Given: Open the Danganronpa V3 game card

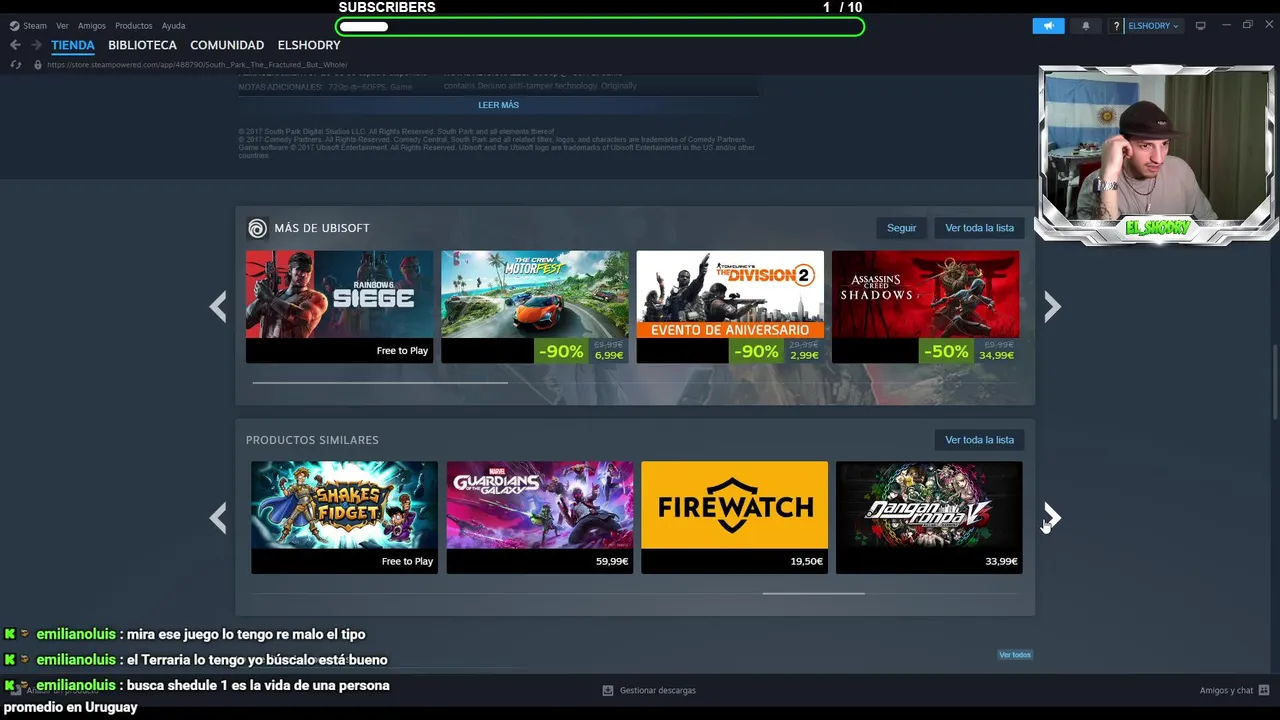Looking at the screenshot, I should [x=929, y=517].
